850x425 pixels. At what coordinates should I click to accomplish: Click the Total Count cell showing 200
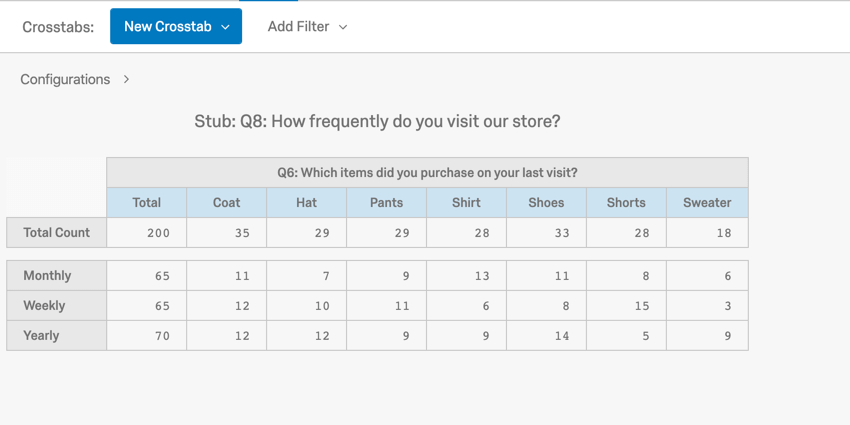(147, 233)
